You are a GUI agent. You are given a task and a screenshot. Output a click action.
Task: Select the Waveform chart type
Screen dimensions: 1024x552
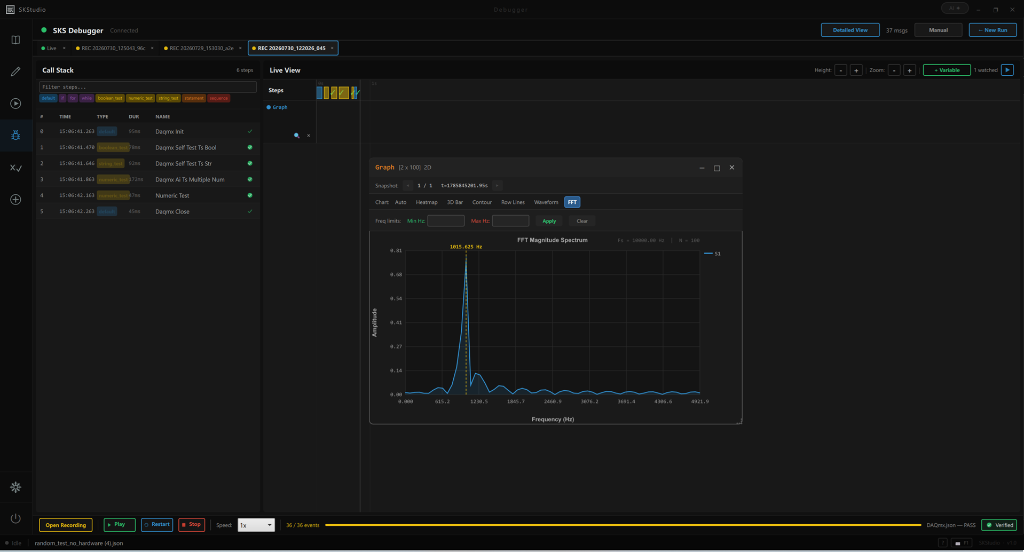click(546, 203)
